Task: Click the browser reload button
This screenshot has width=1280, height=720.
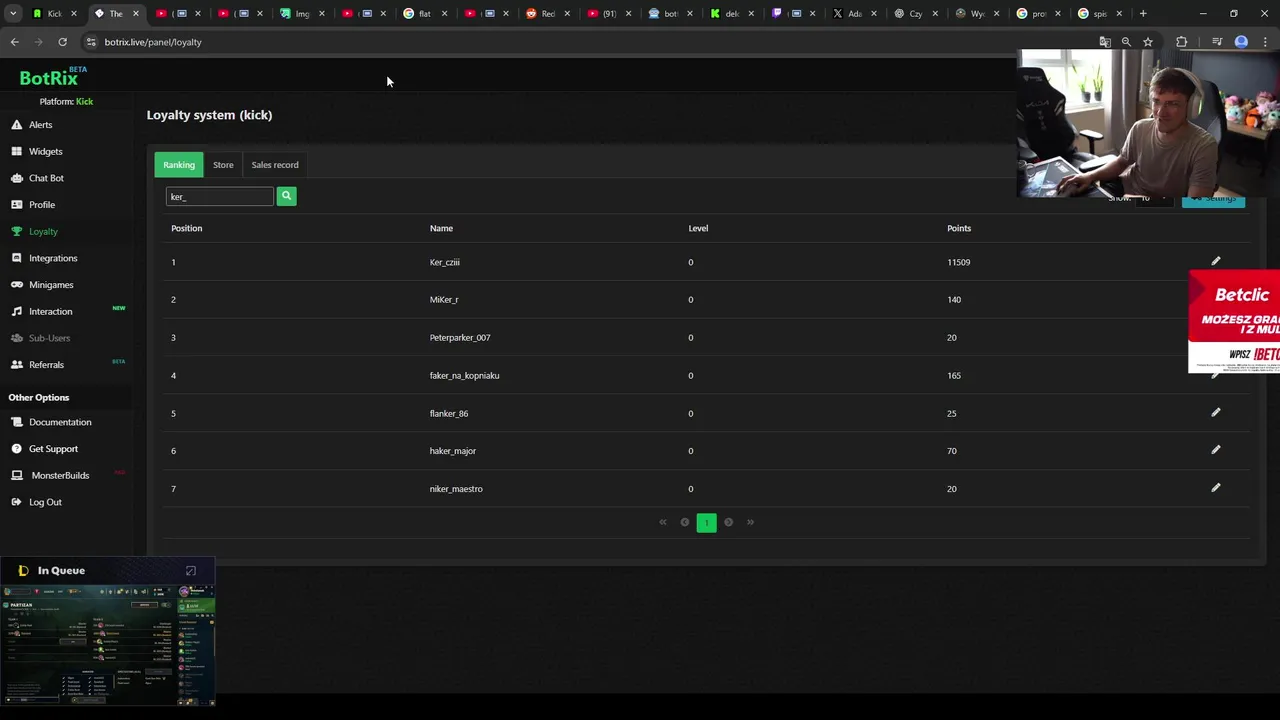Action: [x=62, y=42]
